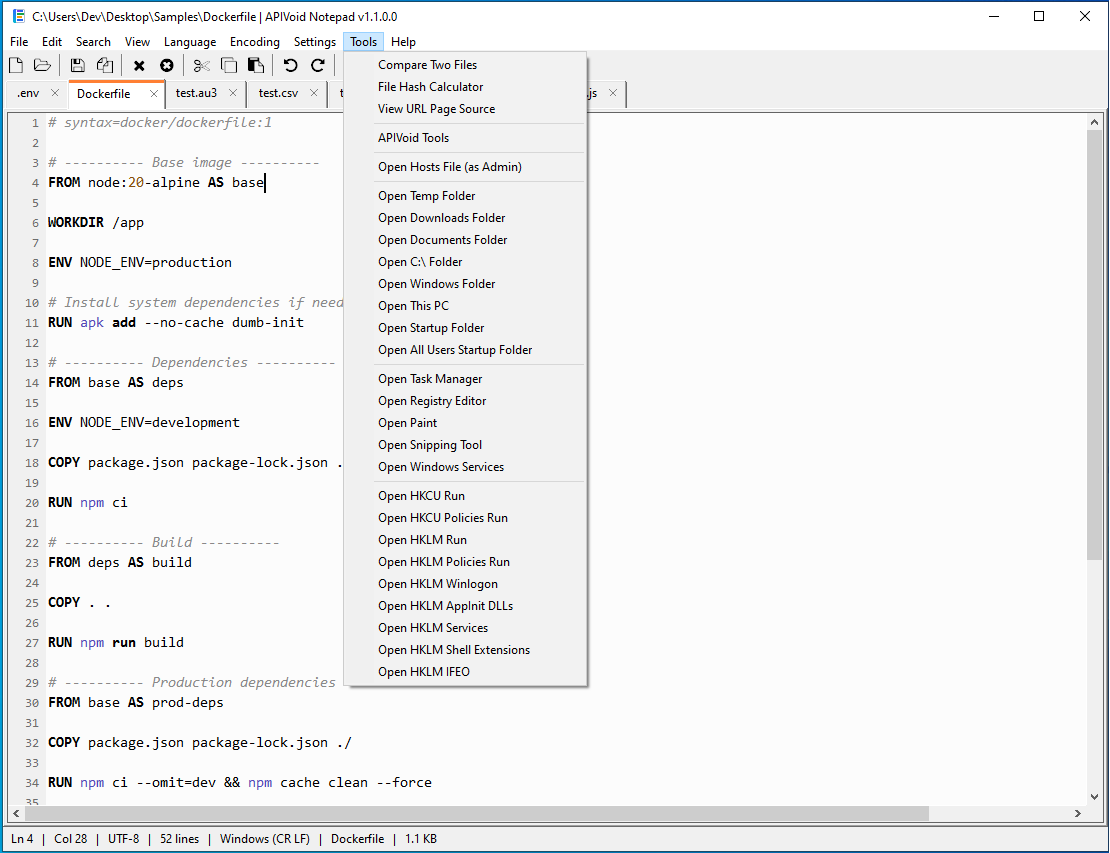This screenshot has height=853, width=1110.
Task: Select Open HKLM AppInit DLLs
Action: pos(465,605)
